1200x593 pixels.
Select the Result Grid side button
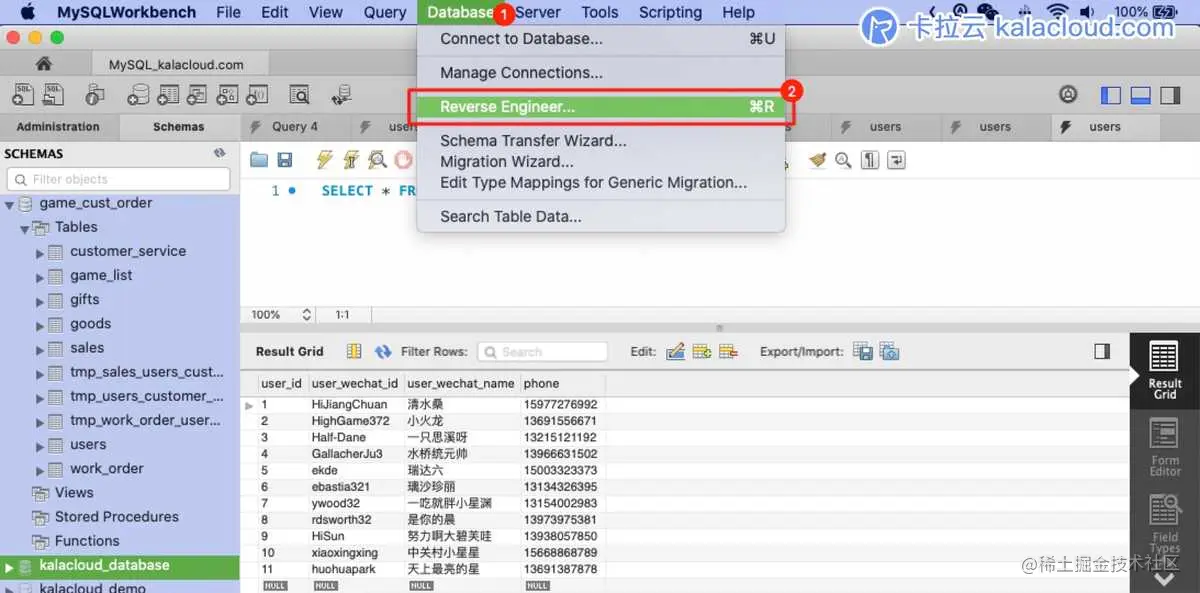pos(1165,371)
